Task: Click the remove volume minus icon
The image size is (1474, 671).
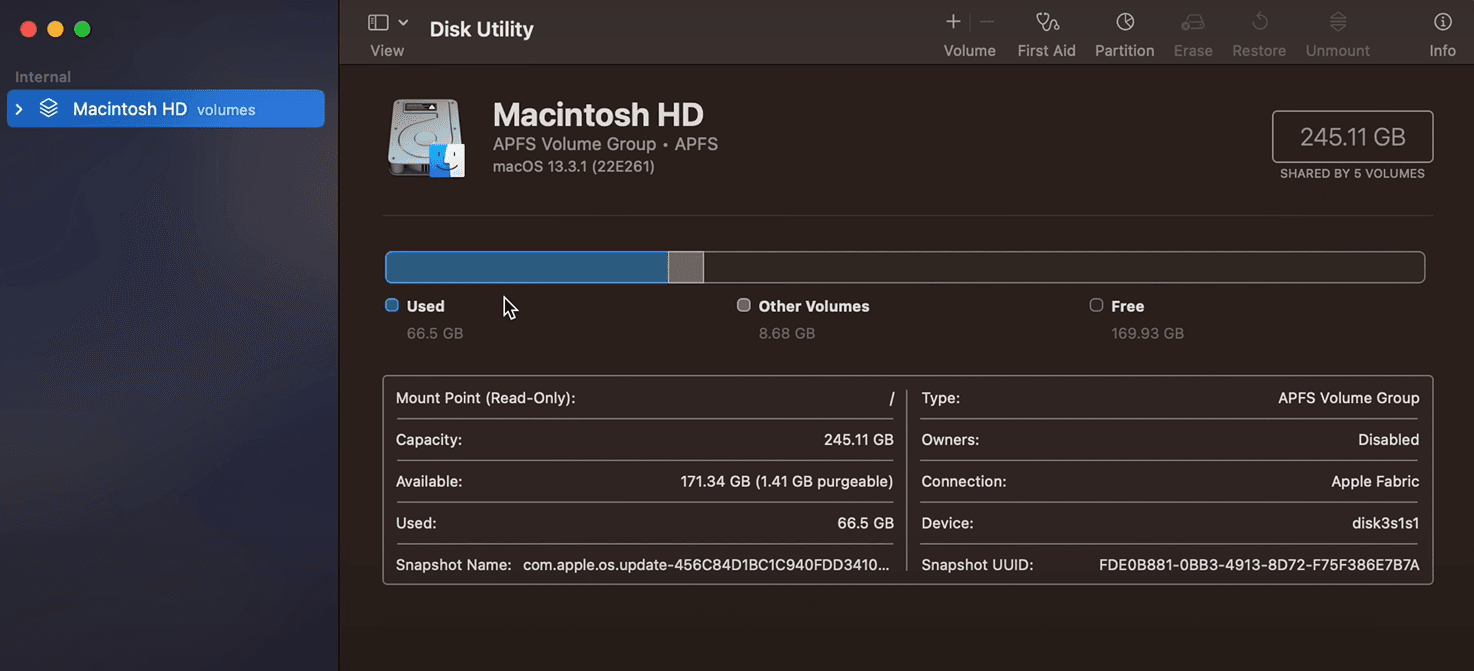Action: pyautogui.click(x=987, y=22)
